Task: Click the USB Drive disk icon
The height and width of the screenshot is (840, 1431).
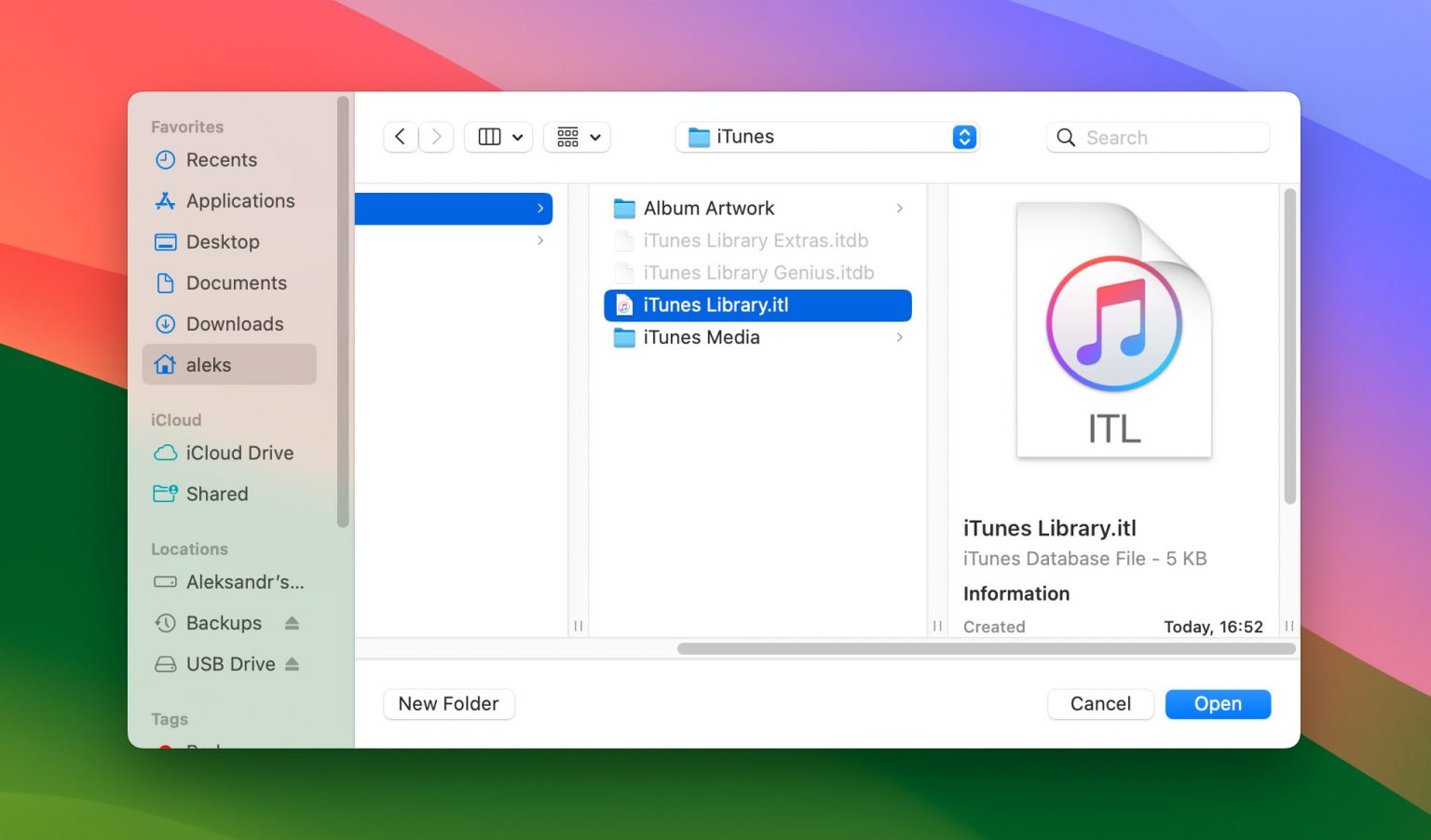Action: coord(165,664)
